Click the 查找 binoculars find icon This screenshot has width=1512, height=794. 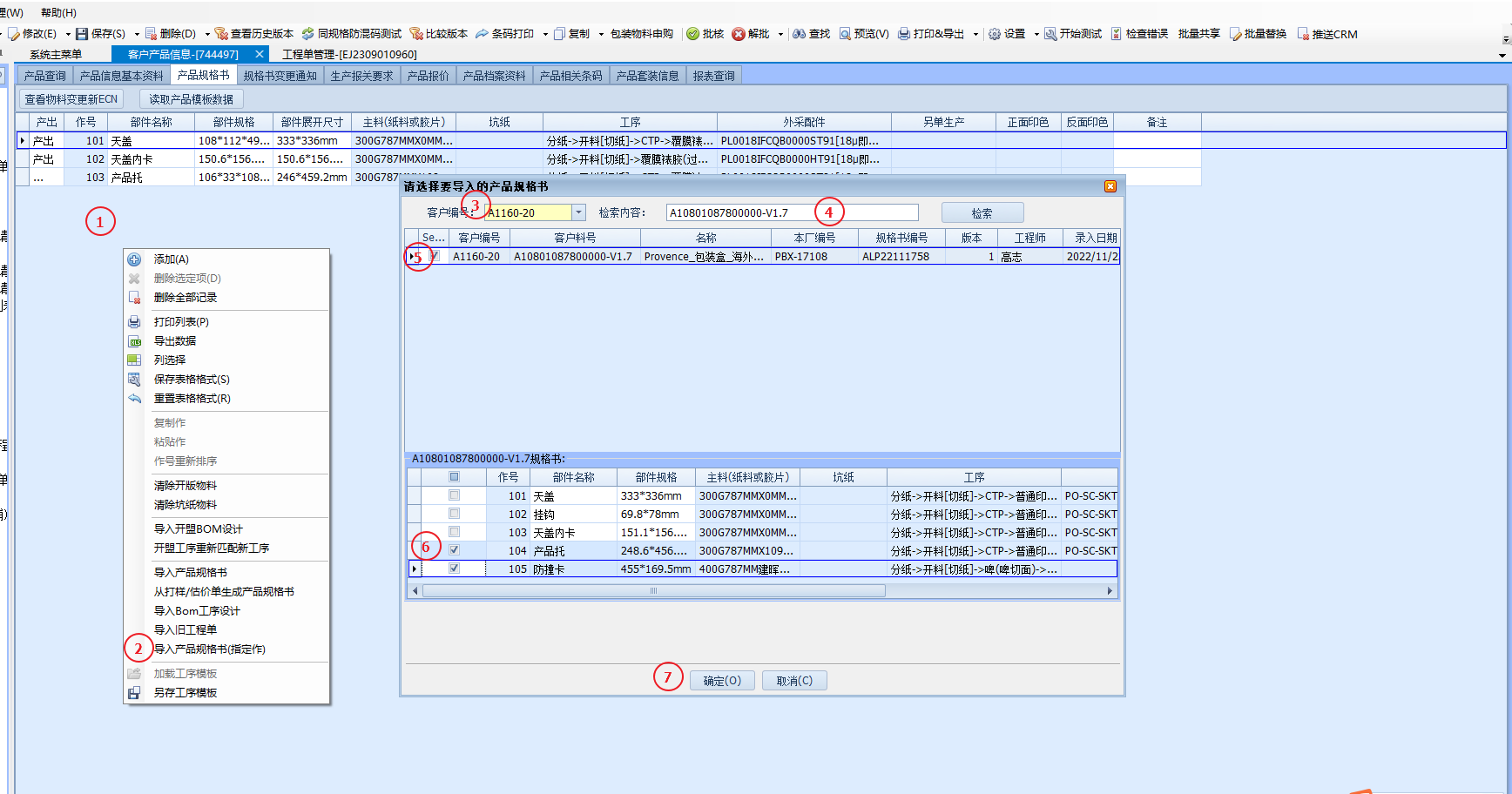pyautogui.click(x=799, y=34)
